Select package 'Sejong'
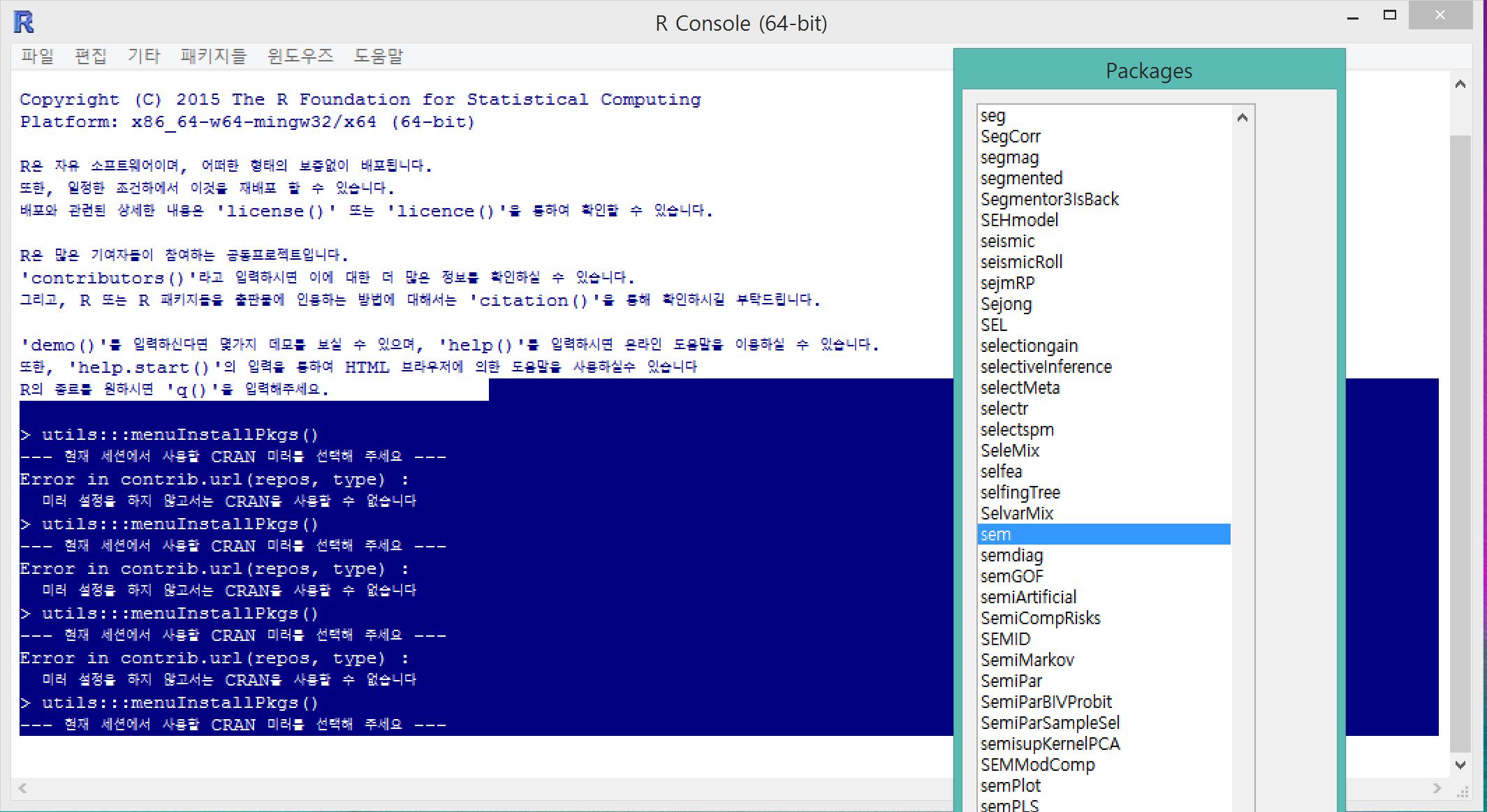 1104,304
